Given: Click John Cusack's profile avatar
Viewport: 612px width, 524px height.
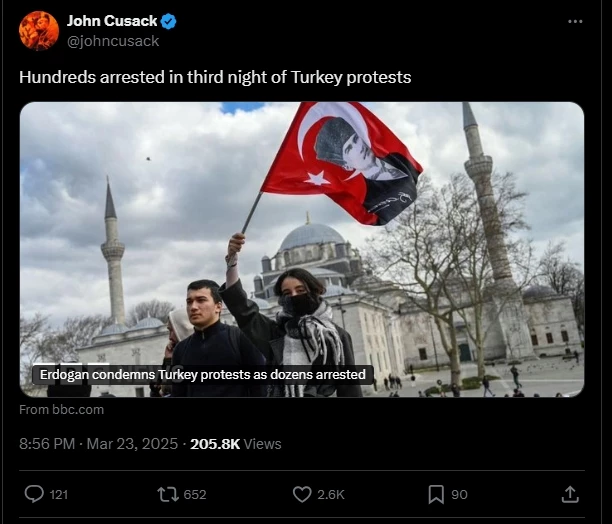Looking at the screenshot, I should coord(39,30).
